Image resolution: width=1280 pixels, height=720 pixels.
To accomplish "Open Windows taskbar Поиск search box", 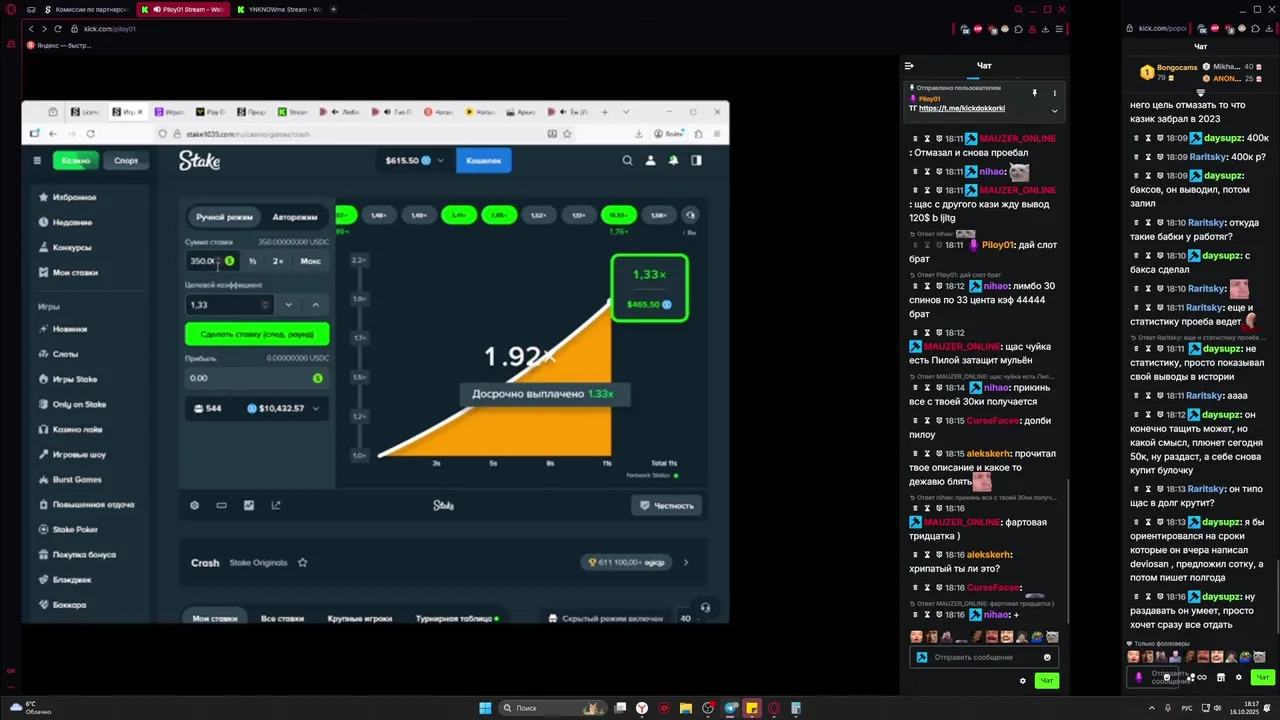I will click(553, 708).
